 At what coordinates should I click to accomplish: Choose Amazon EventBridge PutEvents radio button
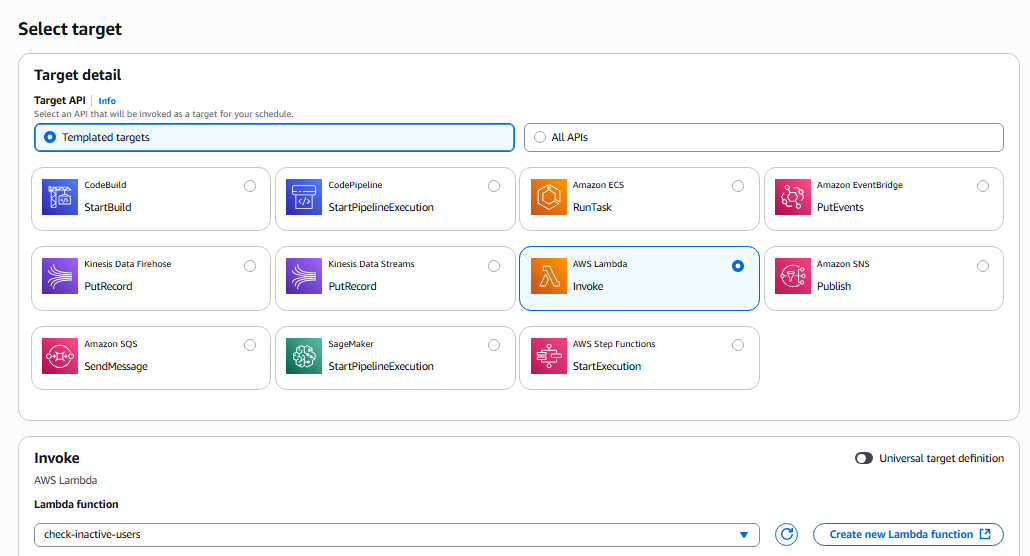point(983,186)
